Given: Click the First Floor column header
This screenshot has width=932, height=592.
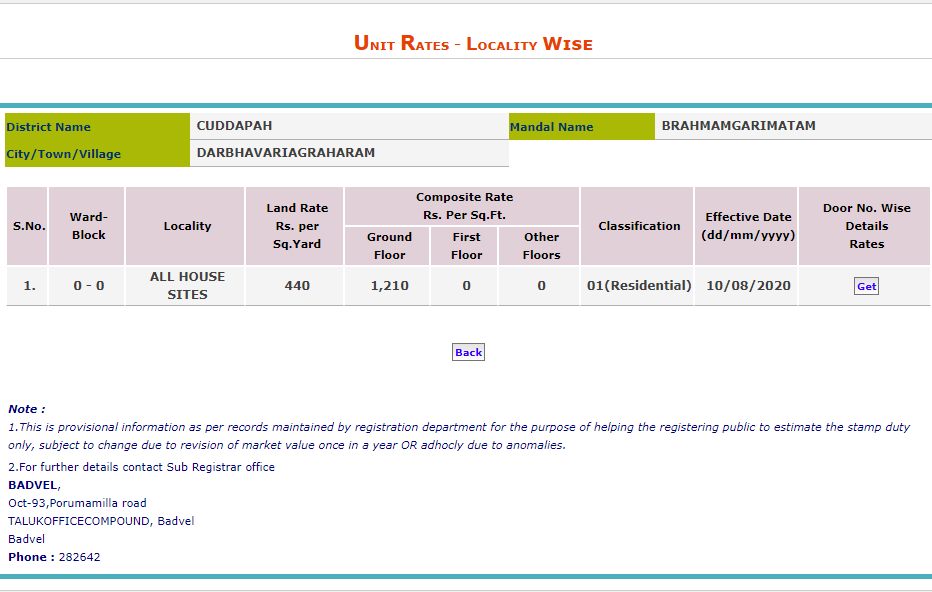Looking at the screenshot, I should coord(464,245).
